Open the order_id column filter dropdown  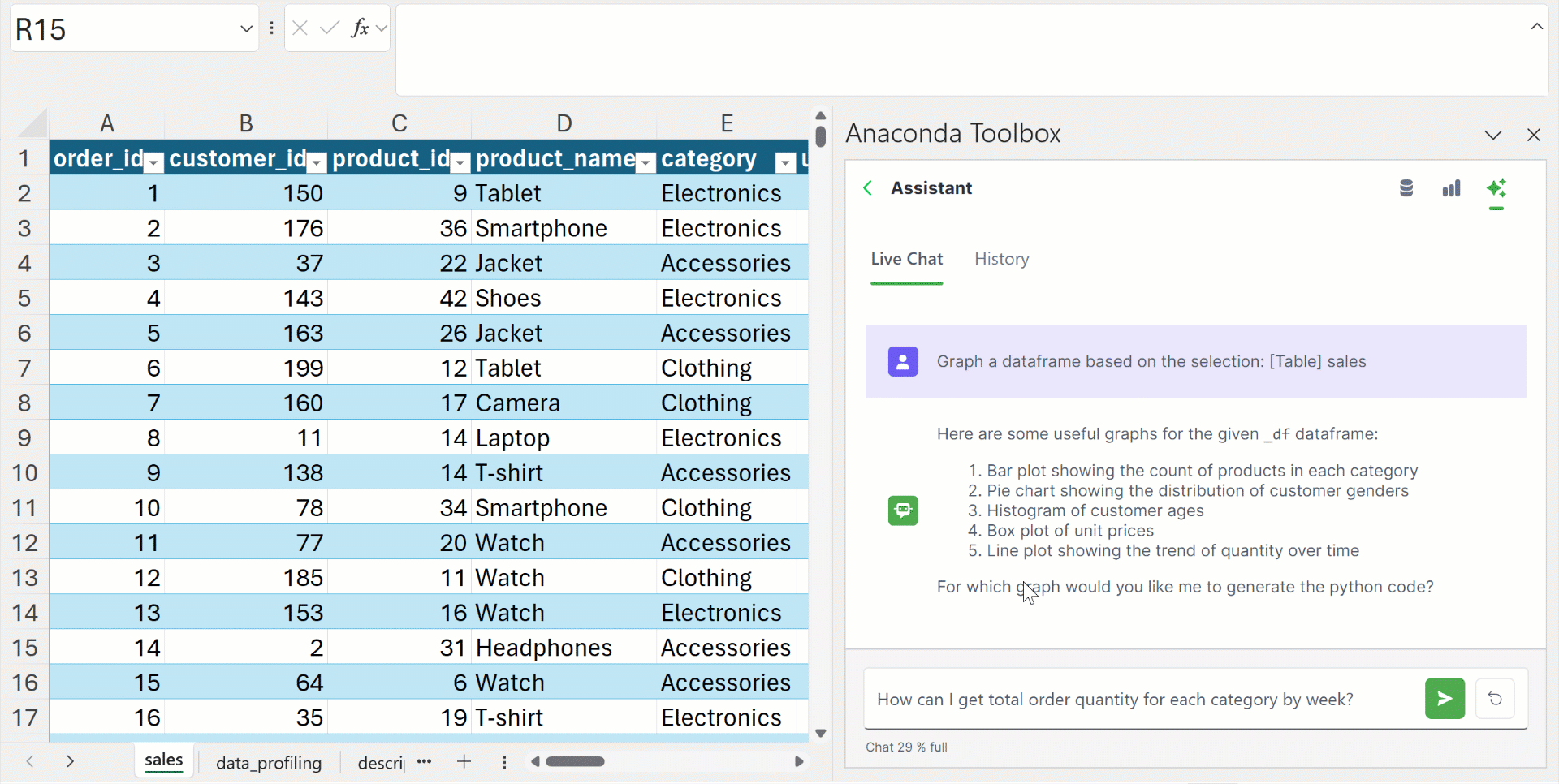pos(153,162)
